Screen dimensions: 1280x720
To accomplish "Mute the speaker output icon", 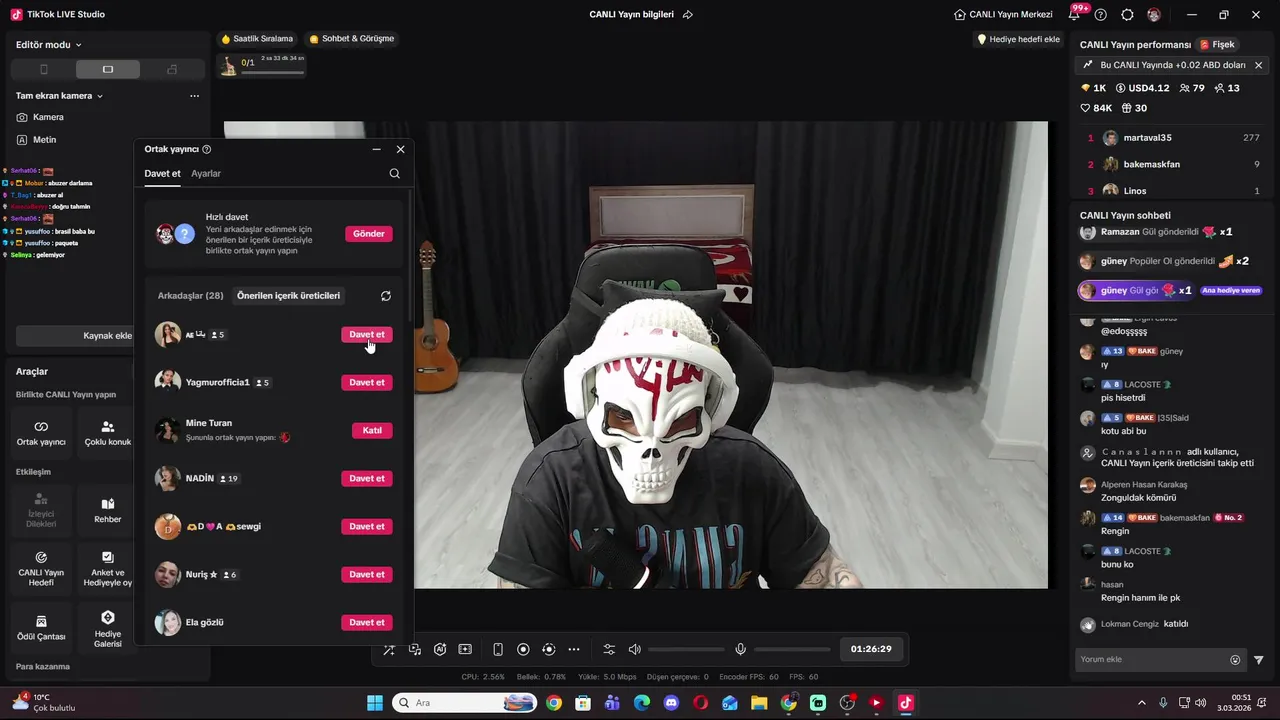I will tap(634, 649).
